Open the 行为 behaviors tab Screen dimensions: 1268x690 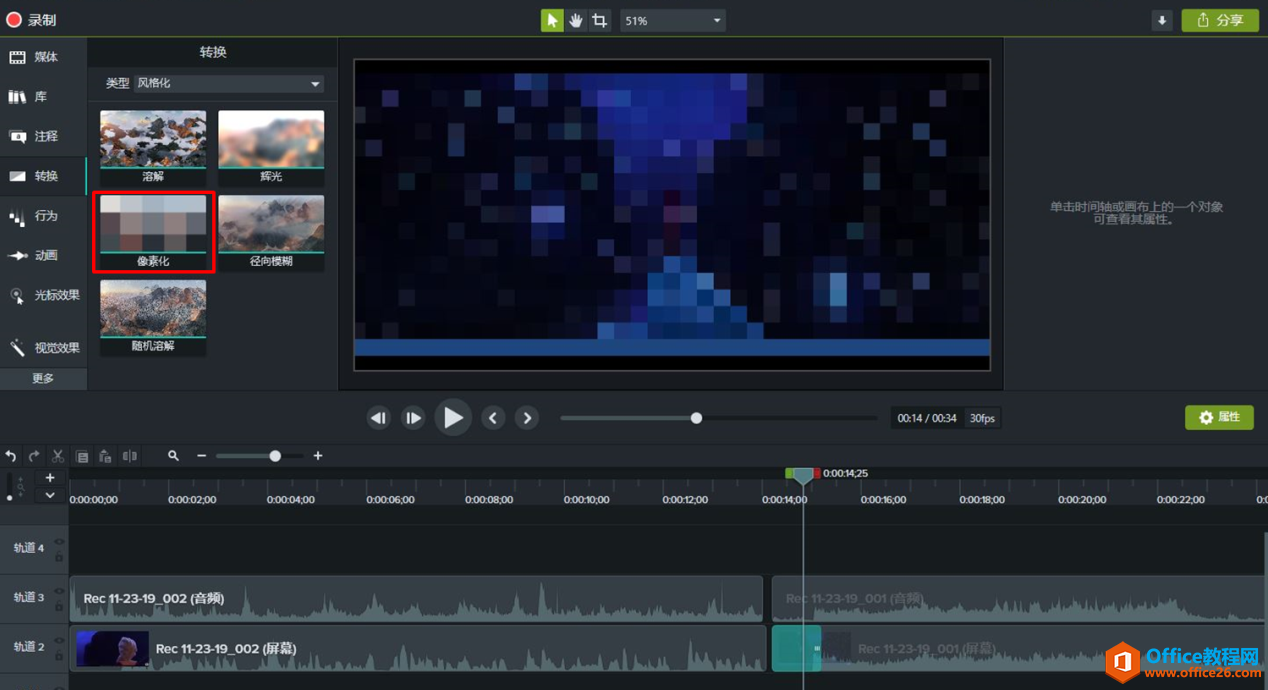(43, 216)
